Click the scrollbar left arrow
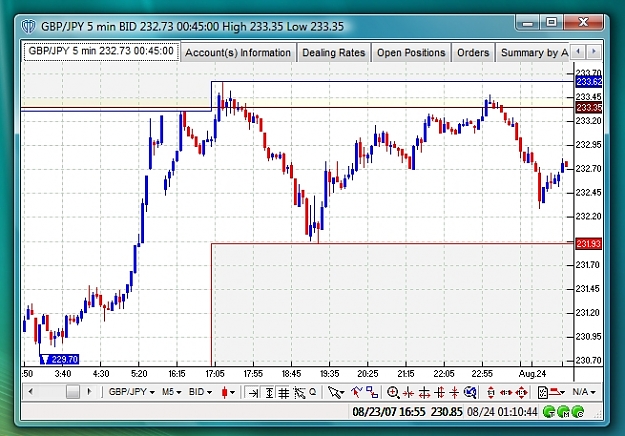625x436 pixels. click(31, 392)
